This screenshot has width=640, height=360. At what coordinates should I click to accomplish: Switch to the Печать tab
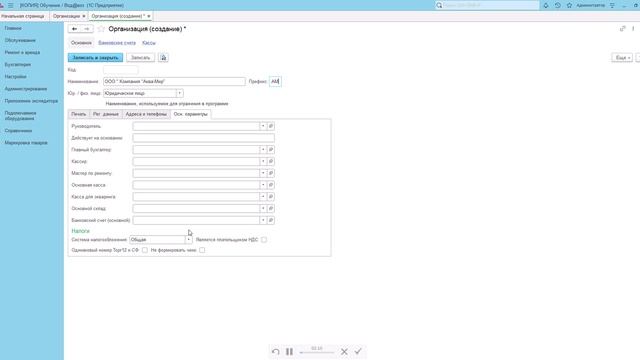pos(78,114)
